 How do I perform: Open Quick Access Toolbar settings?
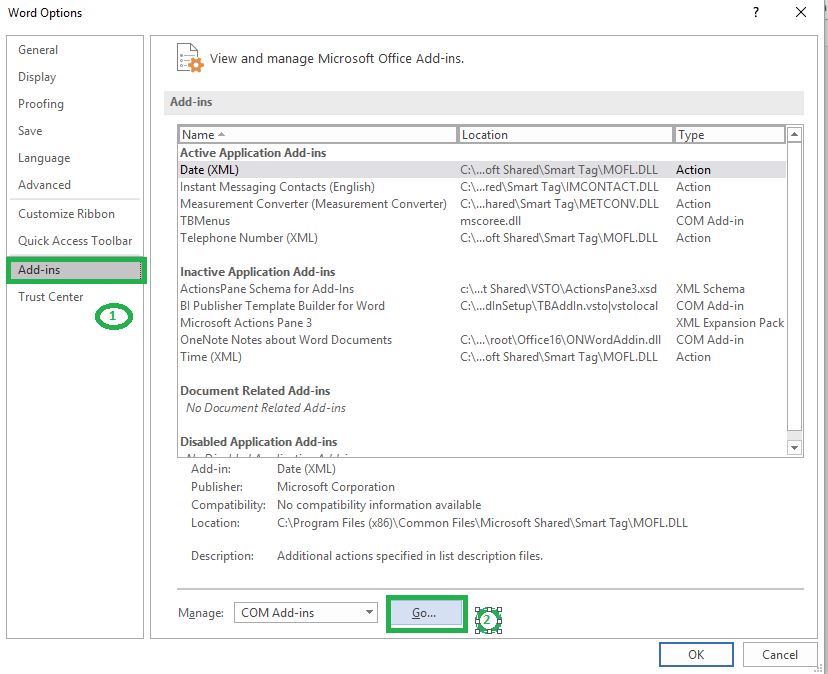point(75,241)
